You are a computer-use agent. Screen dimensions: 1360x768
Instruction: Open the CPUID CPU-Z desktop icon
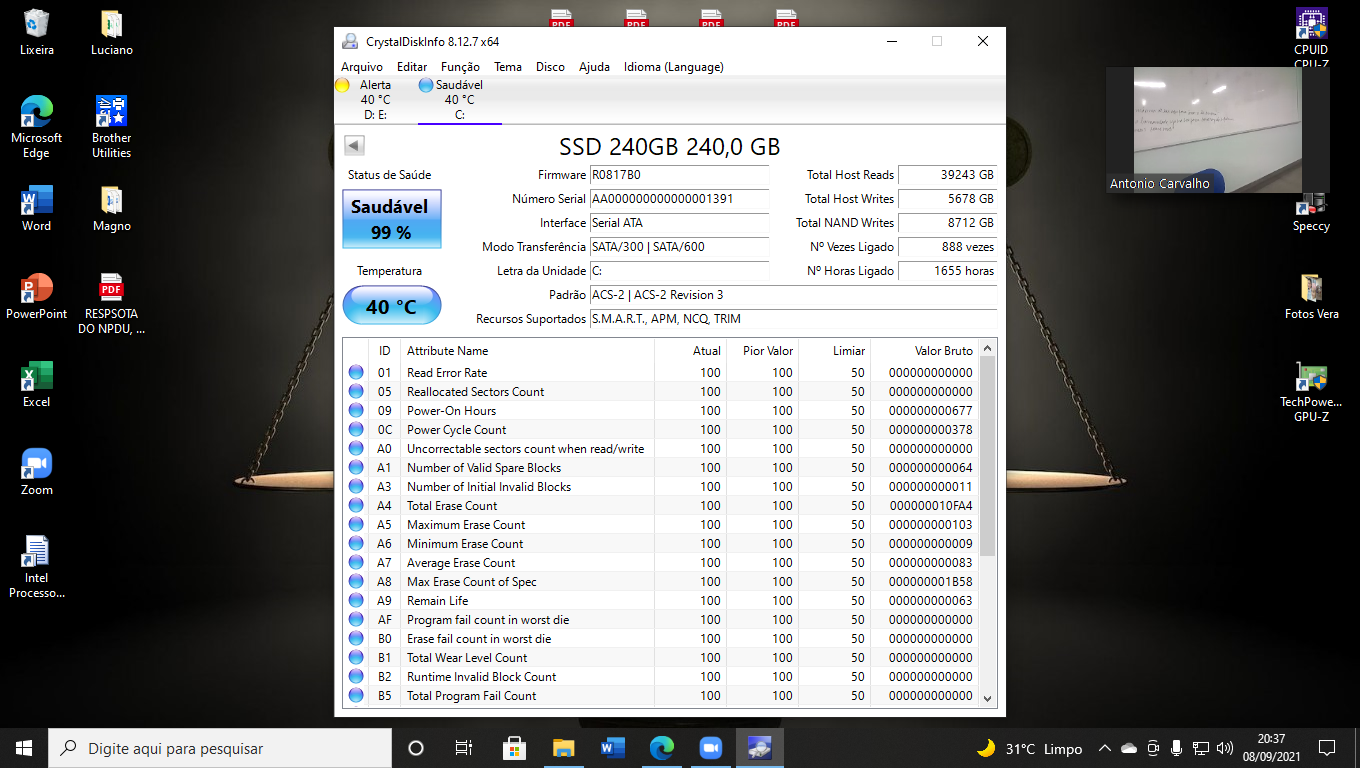pyautogui.click(x=1311, y=38)
